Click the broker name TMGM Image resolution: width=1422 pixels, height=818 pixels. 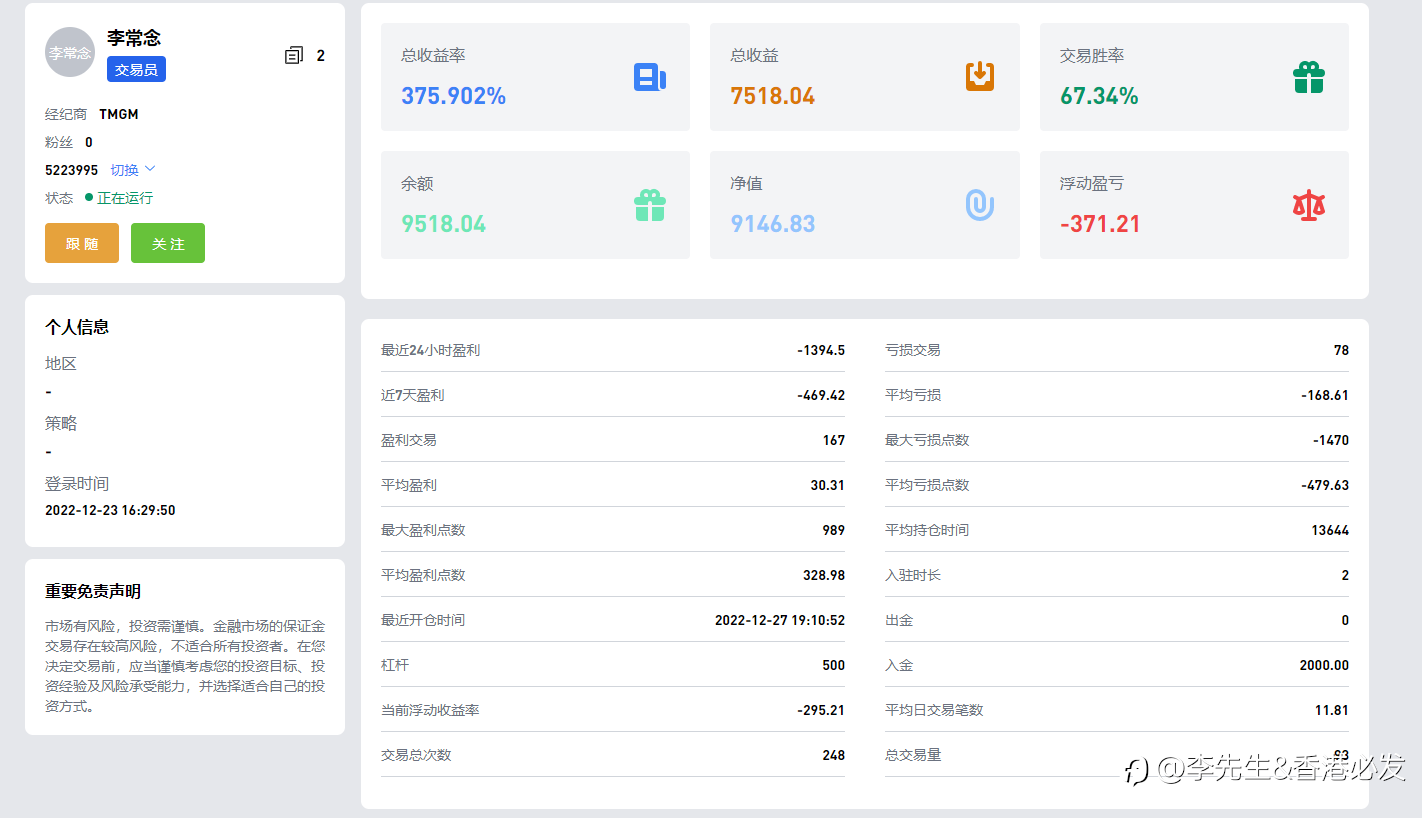[x=119, y=114]
